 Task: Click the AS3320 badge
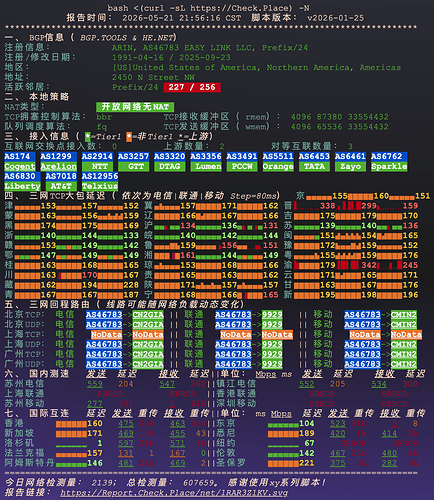[170, 156]
